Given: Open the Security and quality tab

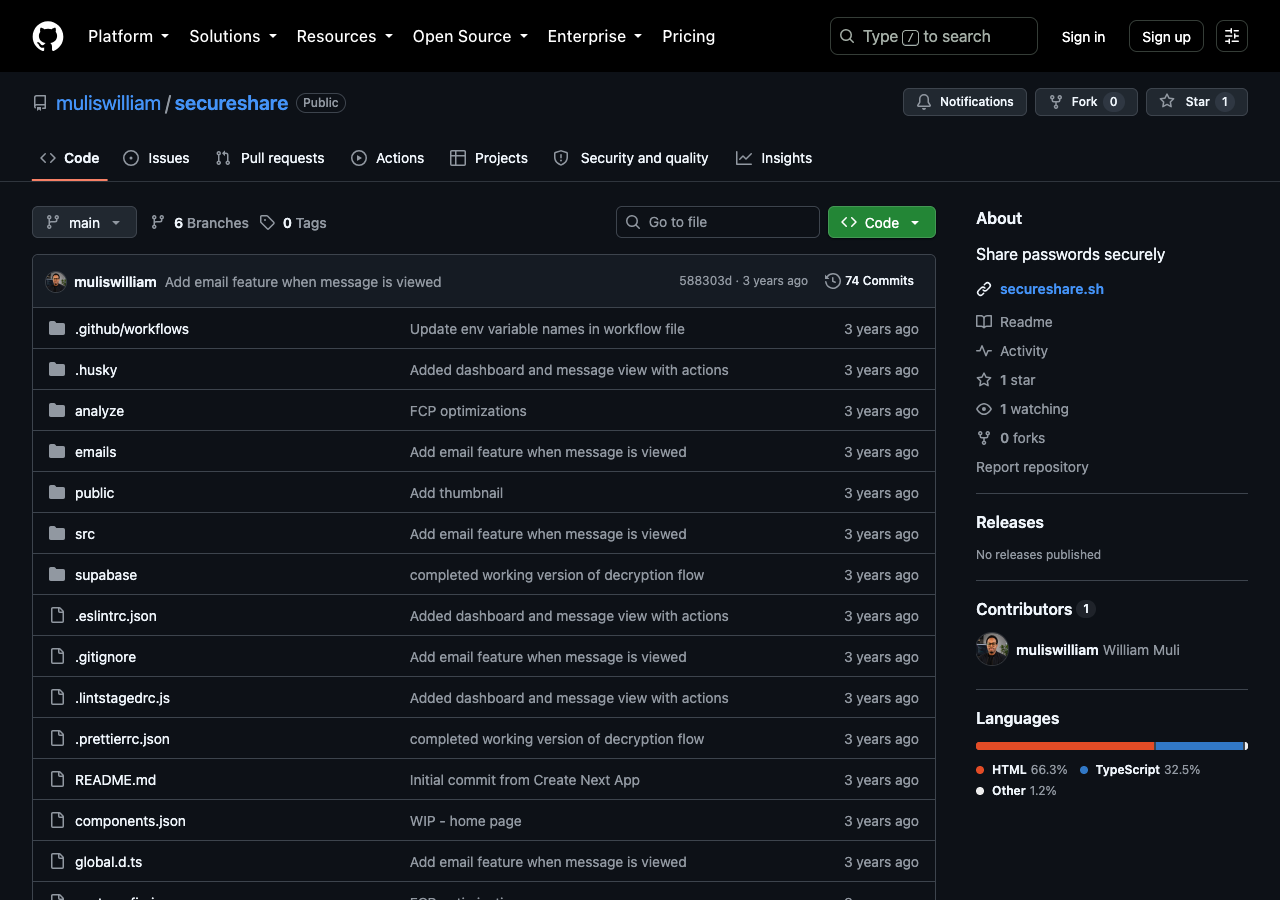Looking at the screenshot, I should click(x=631, y=158).
